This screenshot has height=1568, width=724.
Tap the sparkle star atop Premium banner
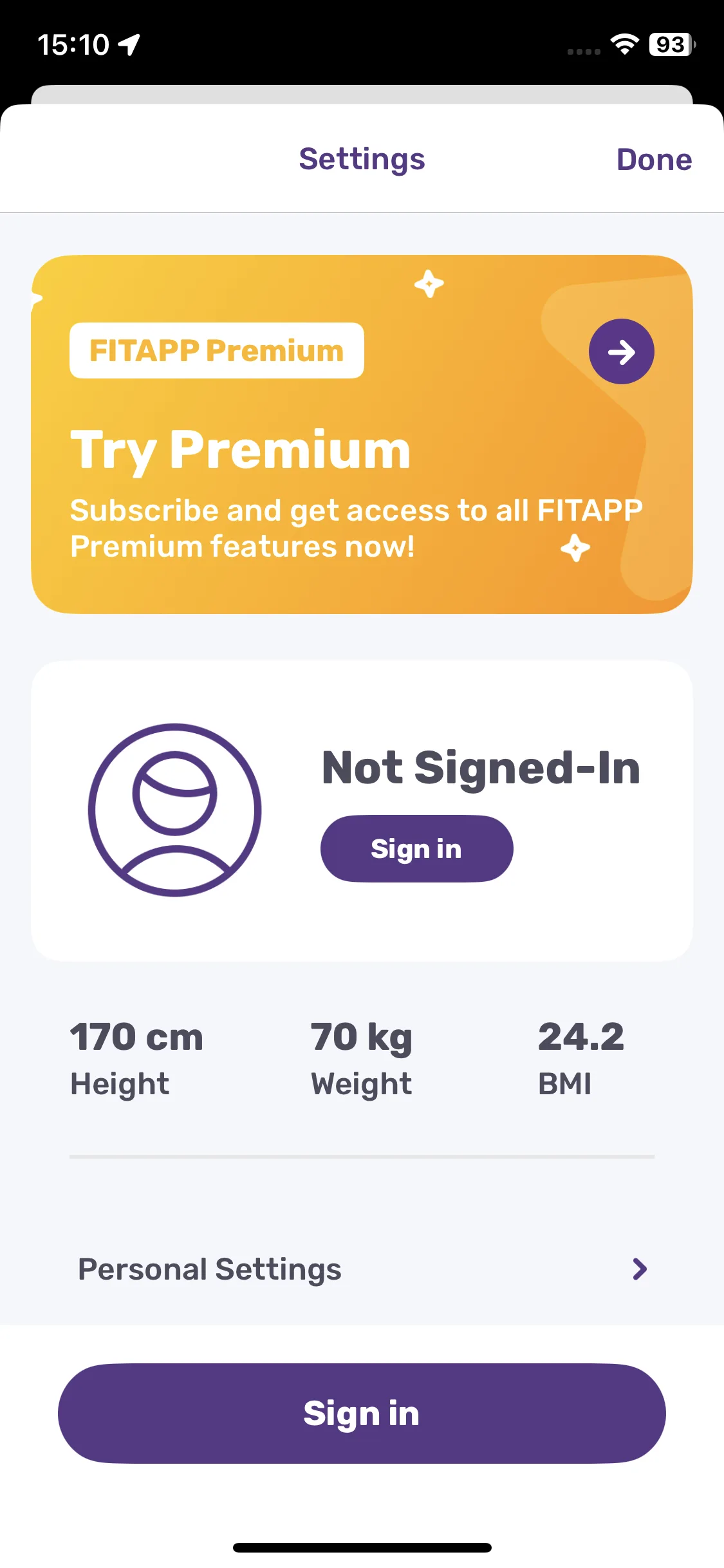pyautogui.click(x=429, y=284)
